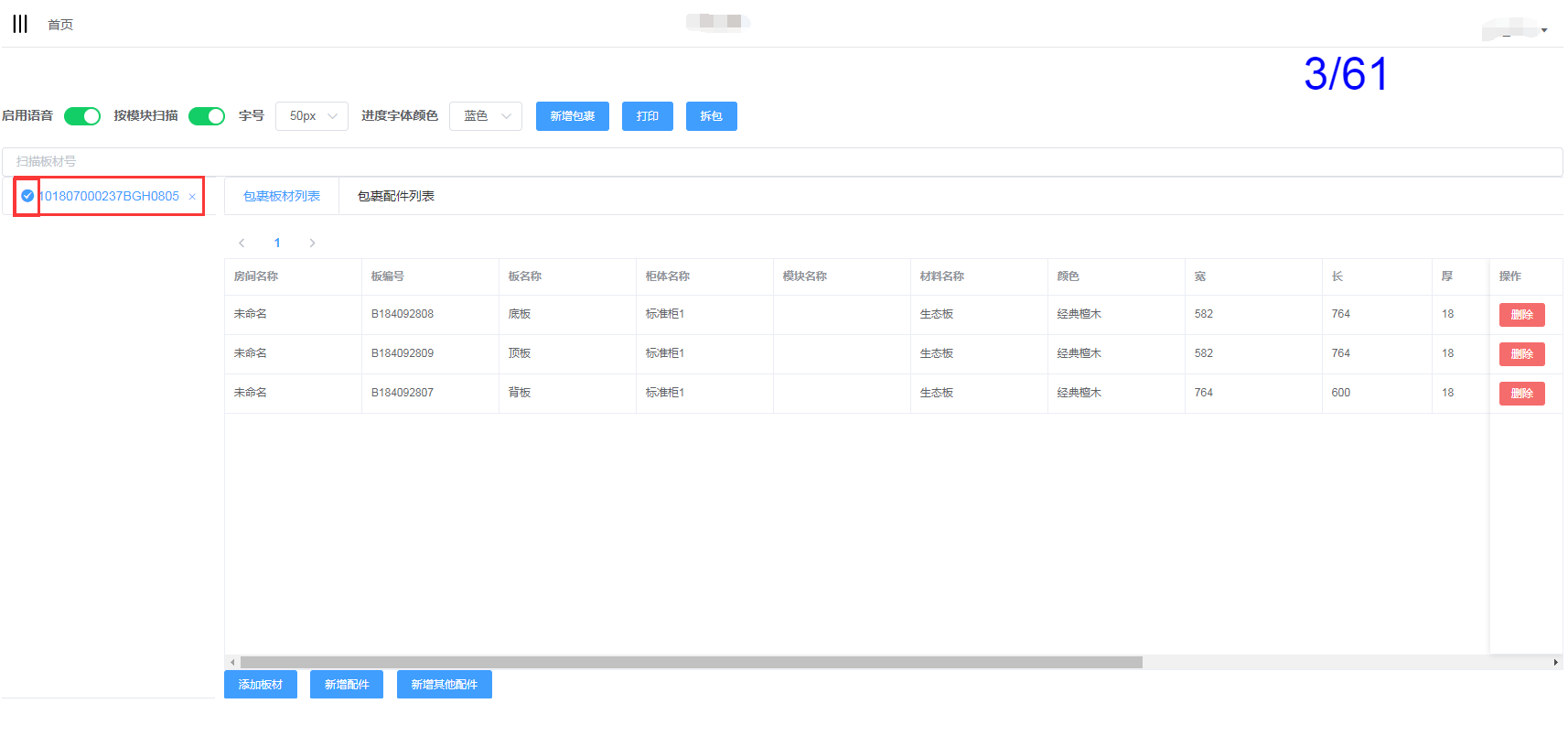Go to previous page arrow
This screenshot has width=1568, height=736.
coord(242,244)
